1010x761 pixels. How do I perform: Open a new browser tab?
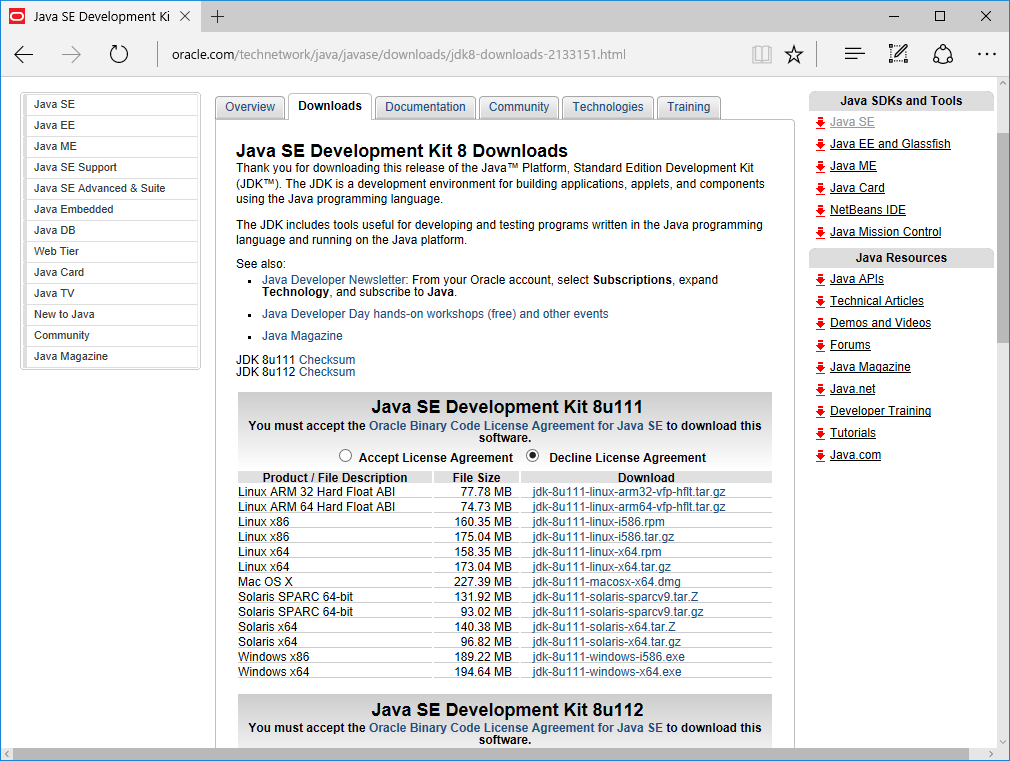pyautogui.click(x=217, y=16)
